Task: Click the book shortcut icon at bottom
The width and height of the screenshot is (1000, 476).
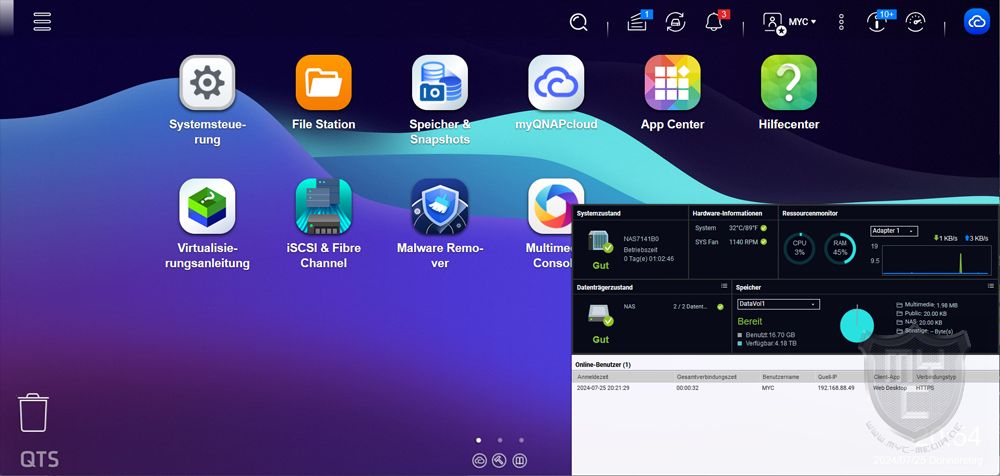Action: [520, 460]
